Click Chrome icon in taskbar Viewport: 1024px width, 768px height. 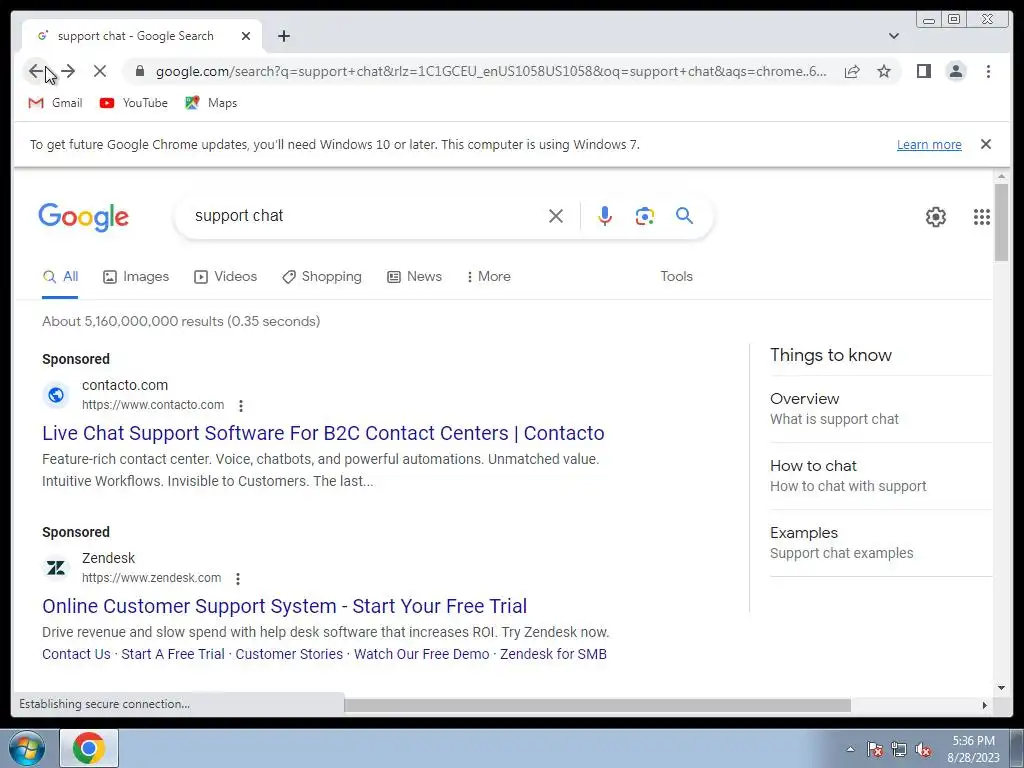click(89, 748)
